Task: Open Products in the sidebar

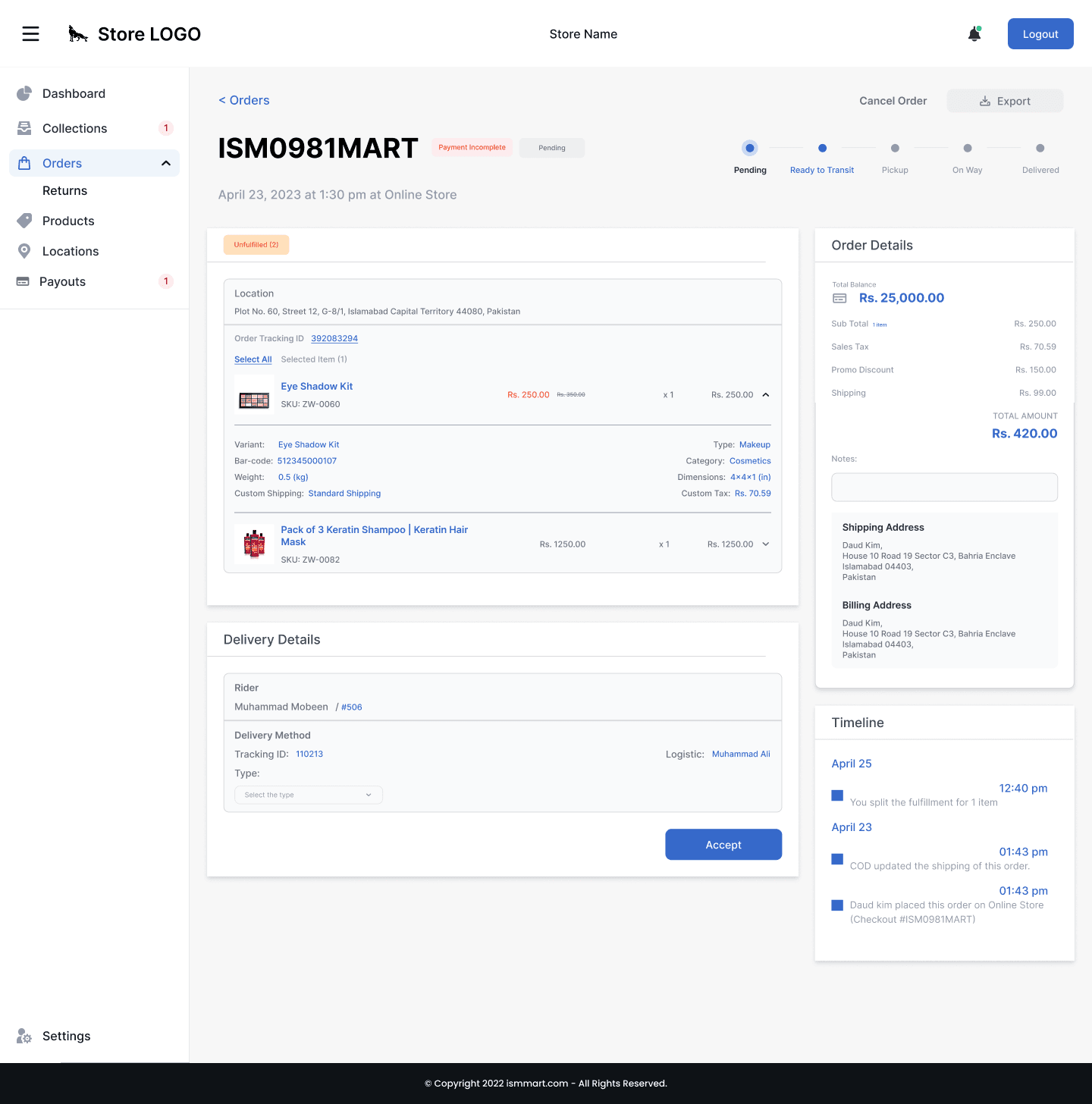Action: click(x=68, y=221)
